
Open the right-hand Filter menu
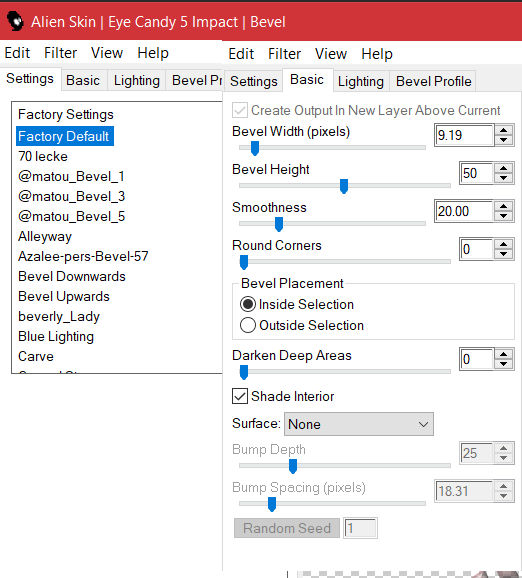(284, 54)
